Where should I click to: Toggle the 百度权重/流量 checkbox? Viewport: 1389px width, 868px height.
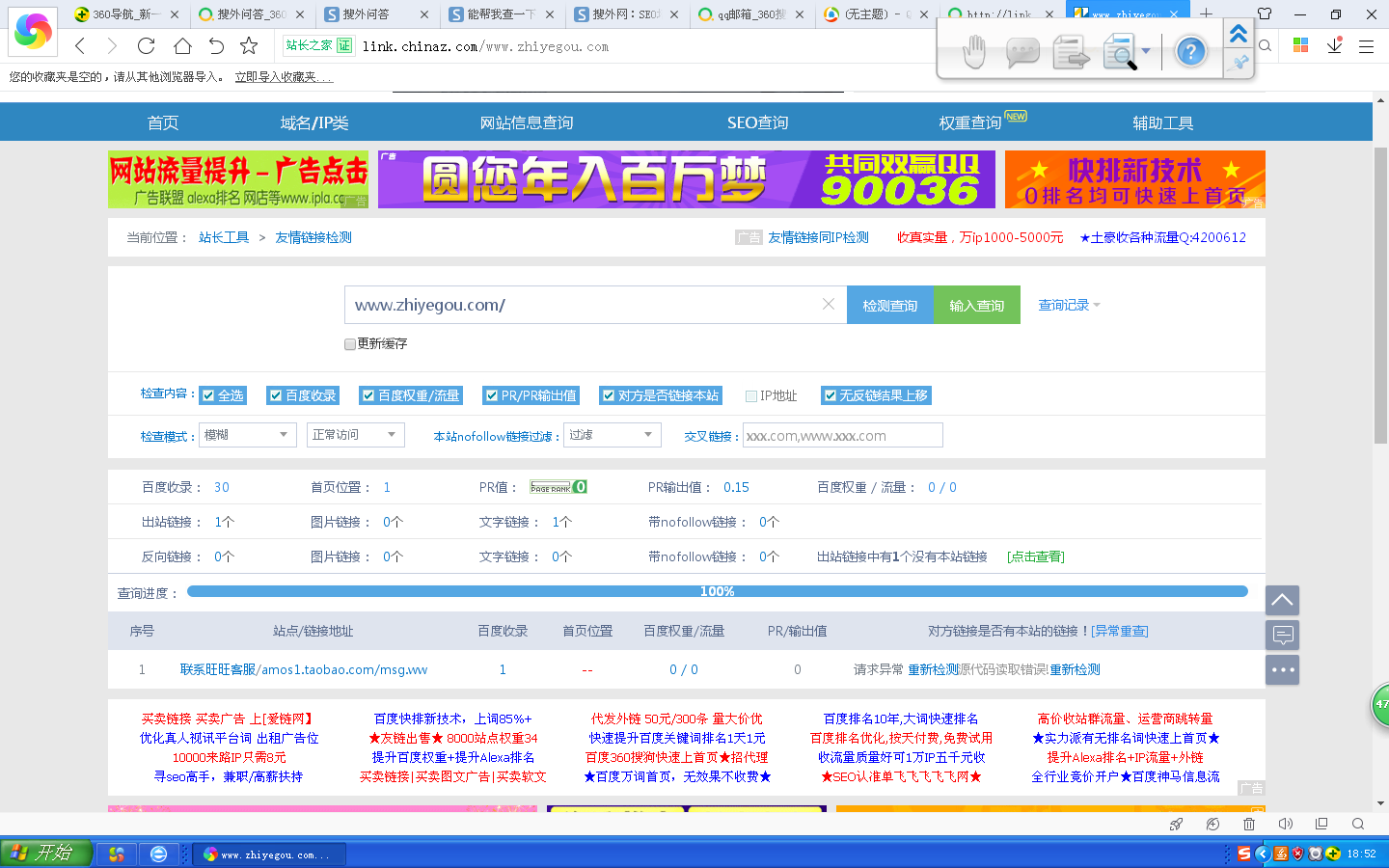(368, 395)
